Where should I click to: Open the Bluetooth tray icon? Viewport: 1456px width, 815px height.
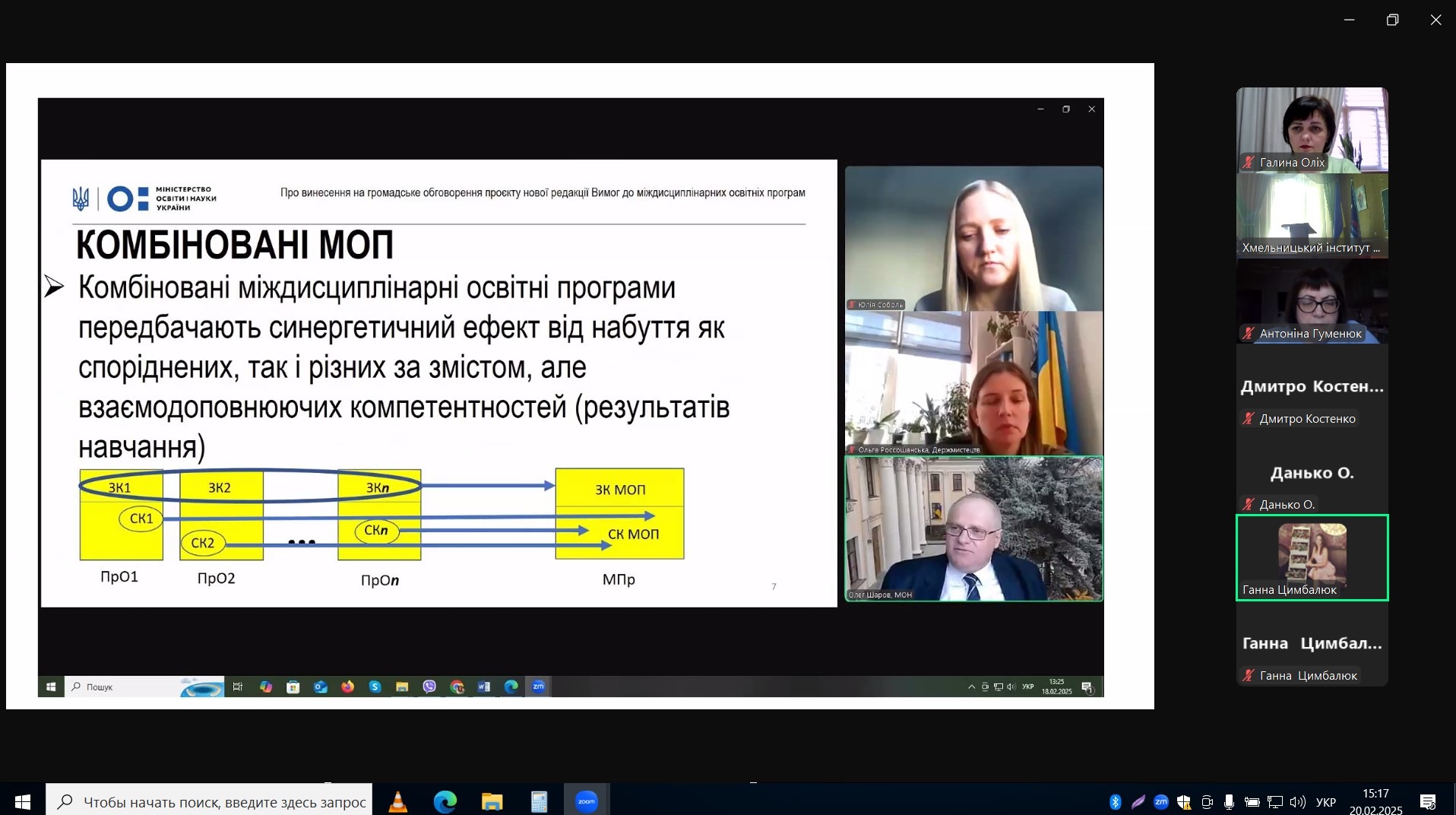coord(1116,802)
